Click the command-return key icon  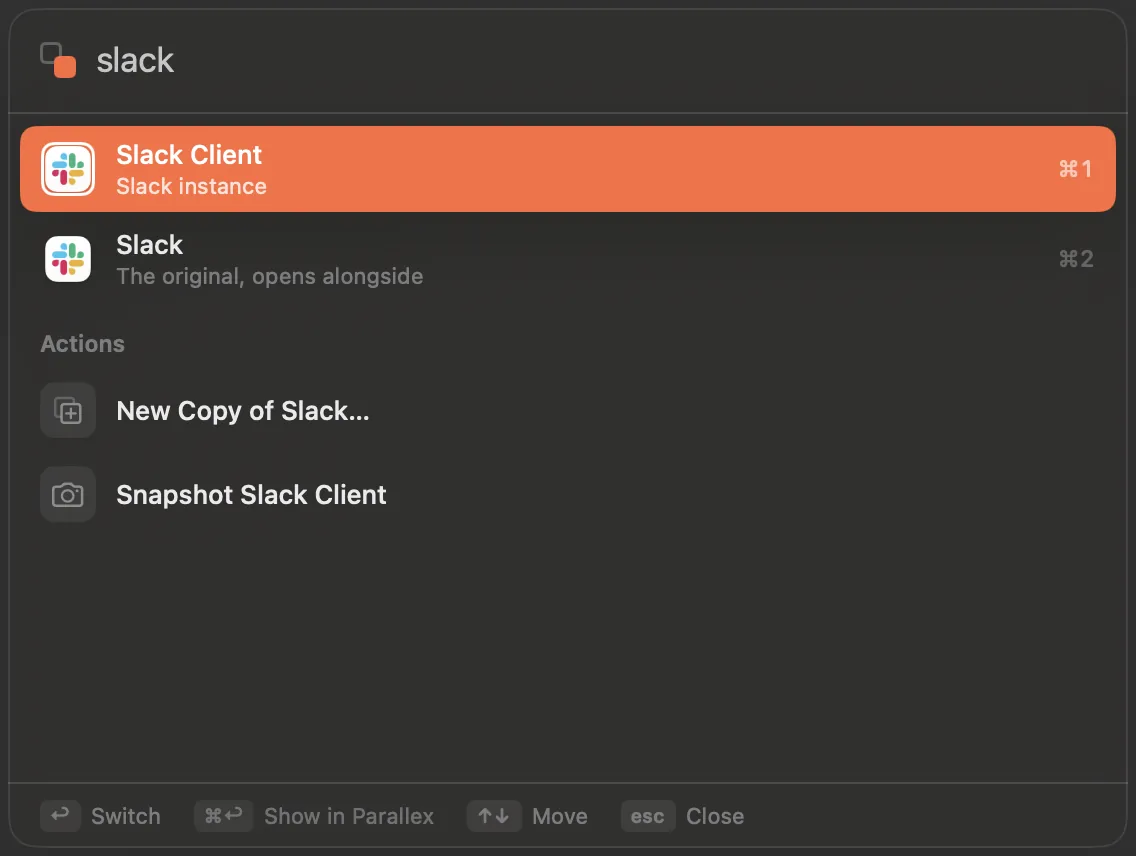[x=223, y=816]
